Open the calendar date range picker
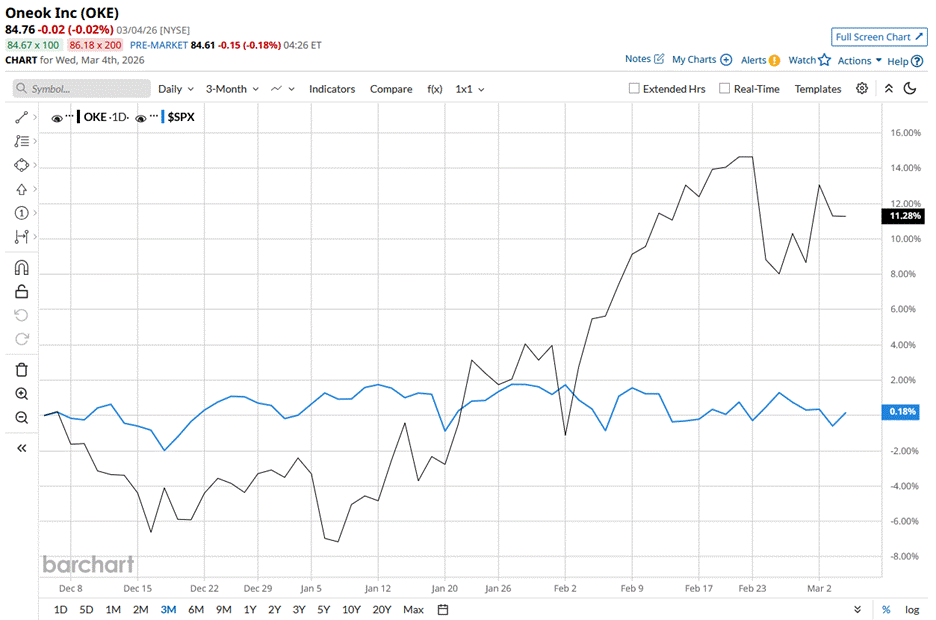The image size is (936, 620). pos(443,609)
